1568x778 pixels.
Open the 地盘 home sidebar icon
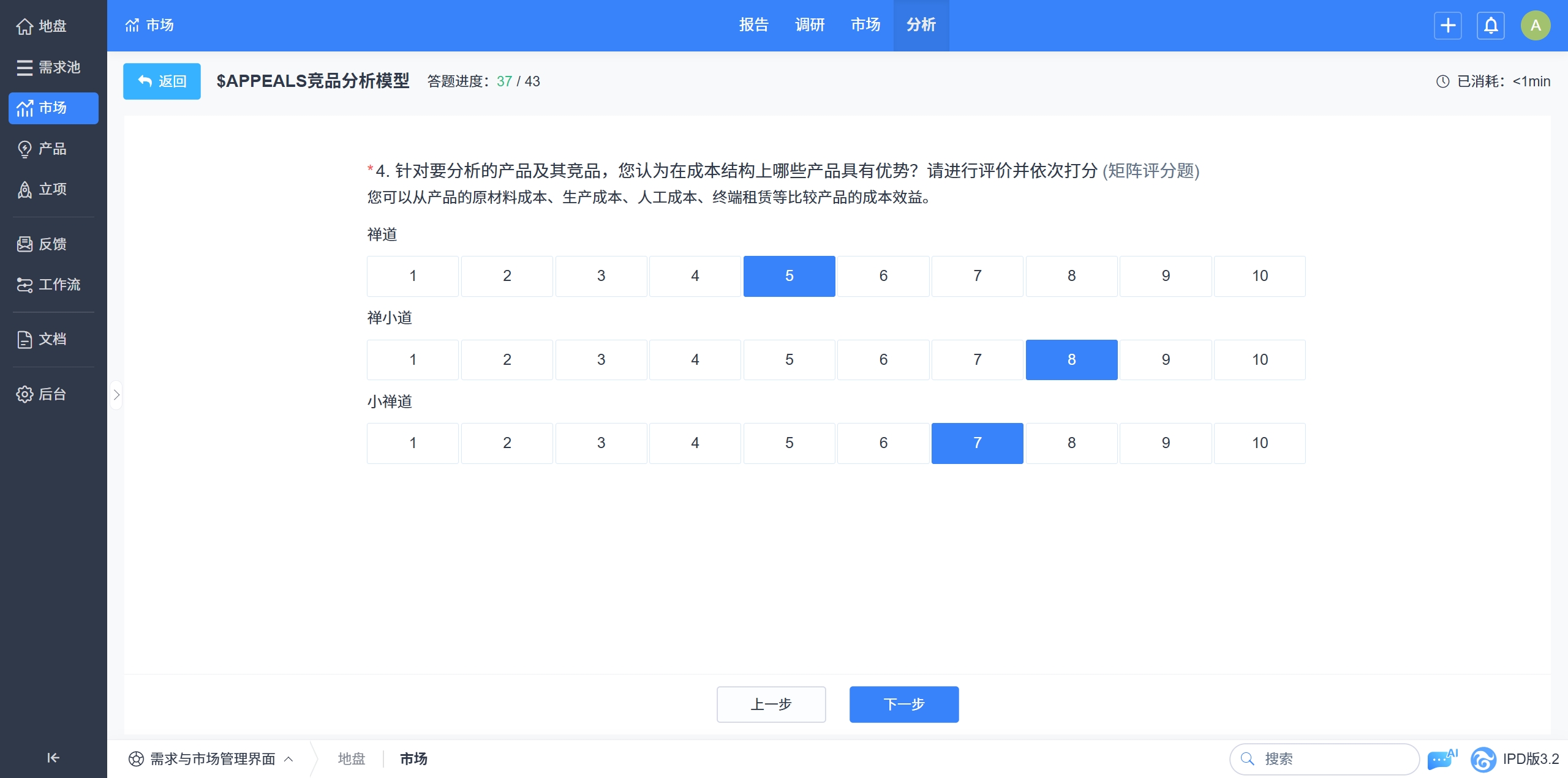[24, 26]
